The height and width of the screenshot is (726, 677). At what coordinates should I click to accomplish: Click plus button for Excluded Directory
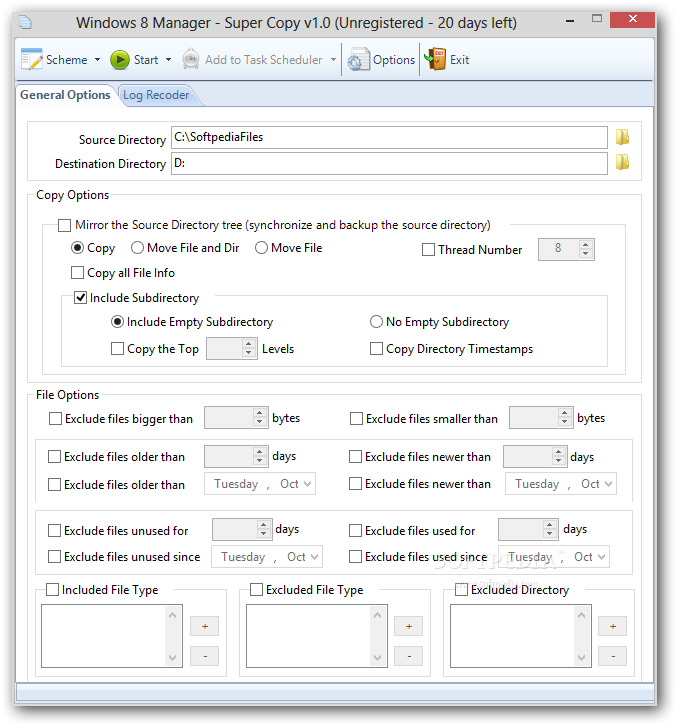tap(613, 626)
